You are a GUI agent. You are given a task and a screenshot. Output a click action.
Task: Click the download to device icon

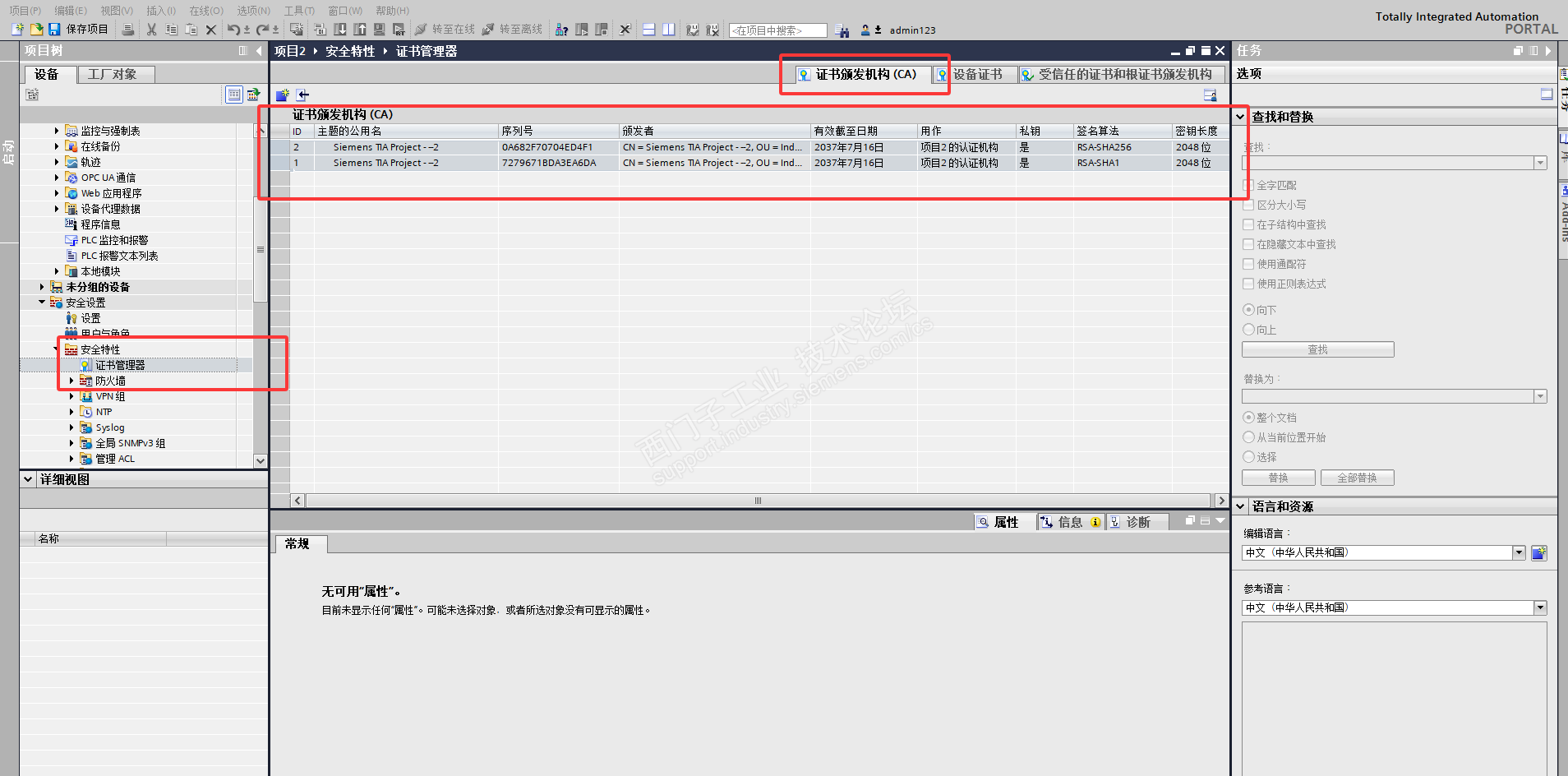click(x=339, y=30)
